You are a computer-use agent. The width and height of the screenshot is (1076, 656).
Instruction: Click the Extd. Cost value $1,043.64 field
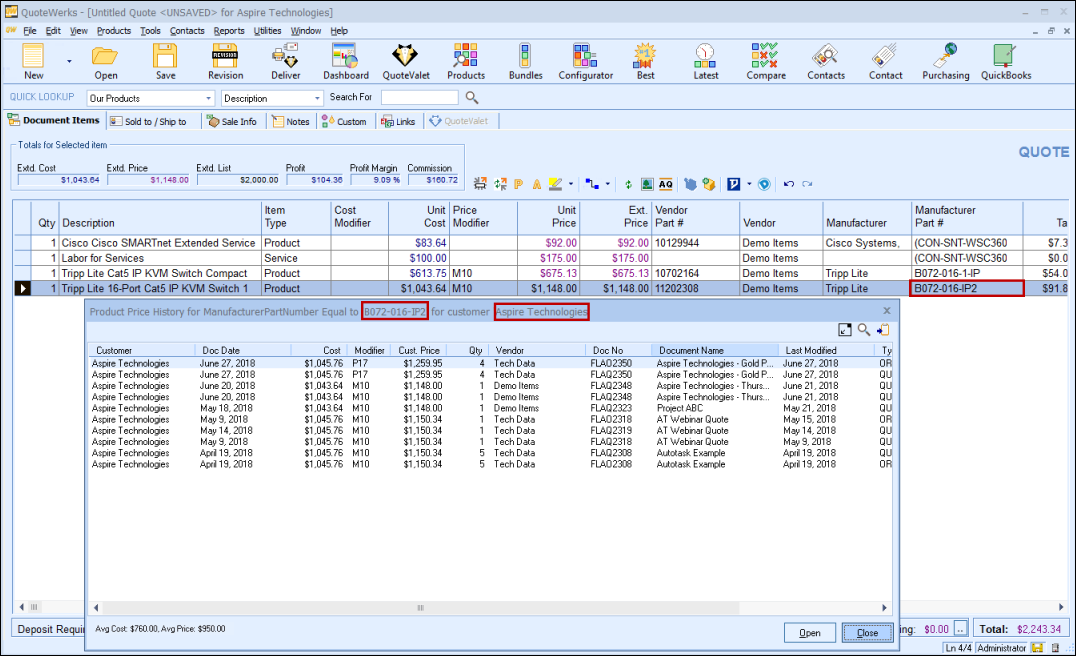click(59, 180)
